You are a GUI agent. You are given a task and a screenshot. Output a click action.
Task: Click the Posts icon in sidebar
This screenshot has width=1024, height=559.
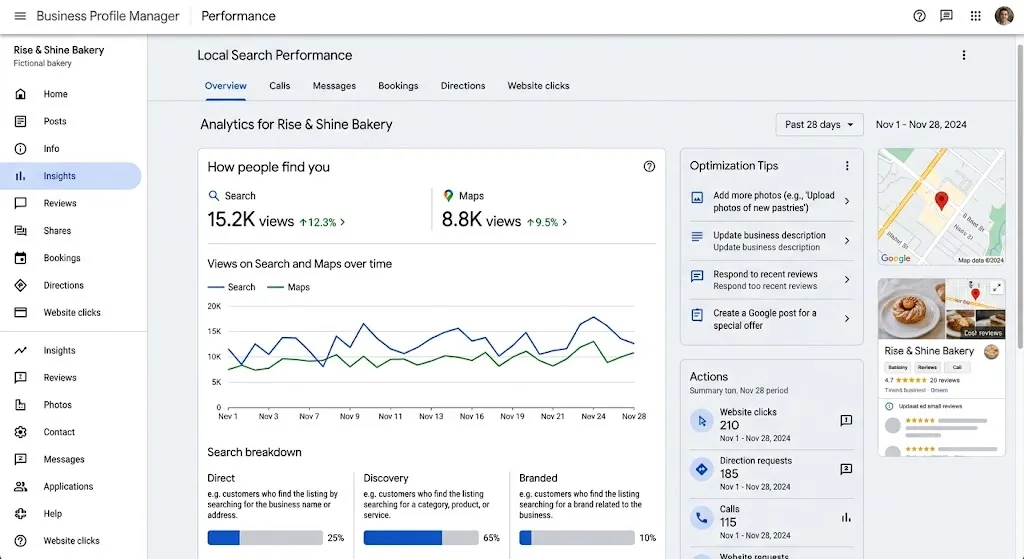(20, 121)
